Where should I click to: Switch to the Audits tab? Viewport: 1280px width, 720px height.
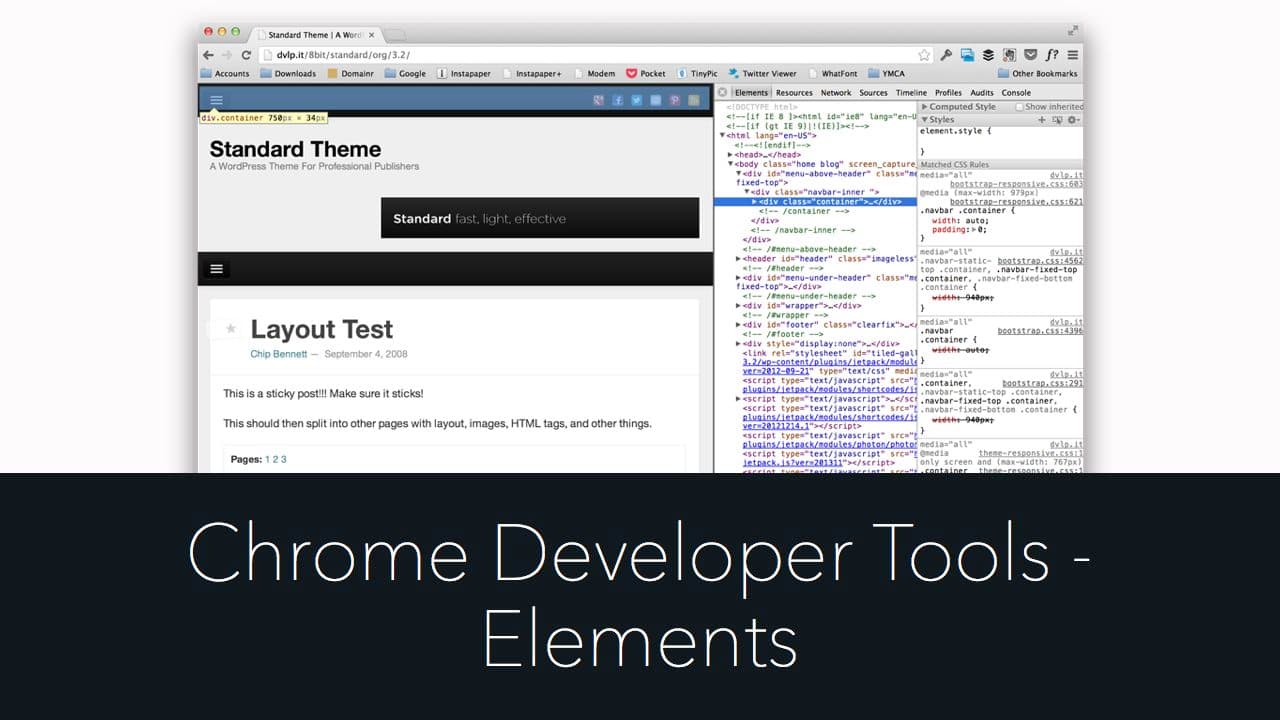(x=982, y=92)
